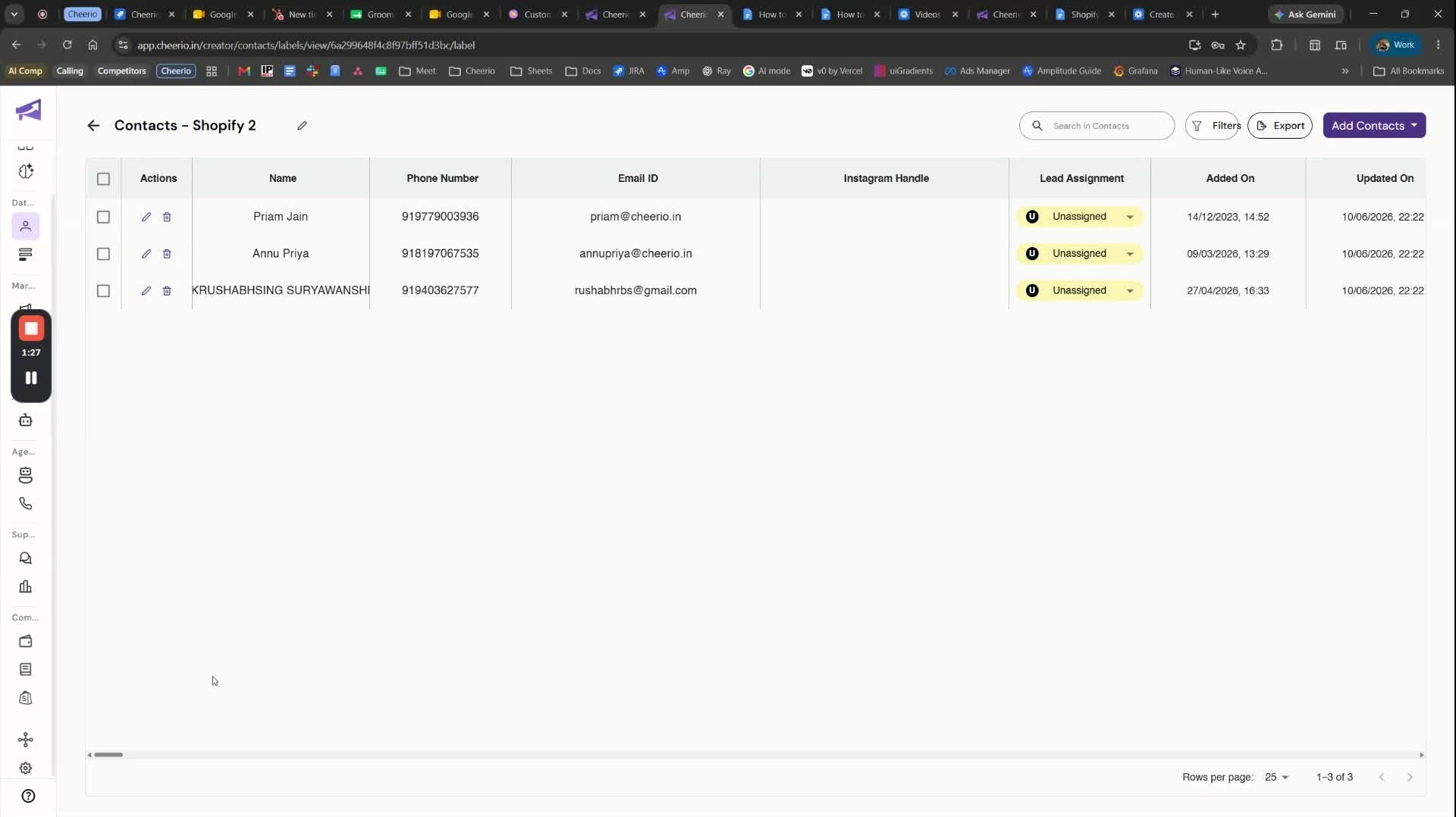Open the list icon below Contacts in sidebar
The width and height of the screenshot is (1456, 817).
point(26,255)
